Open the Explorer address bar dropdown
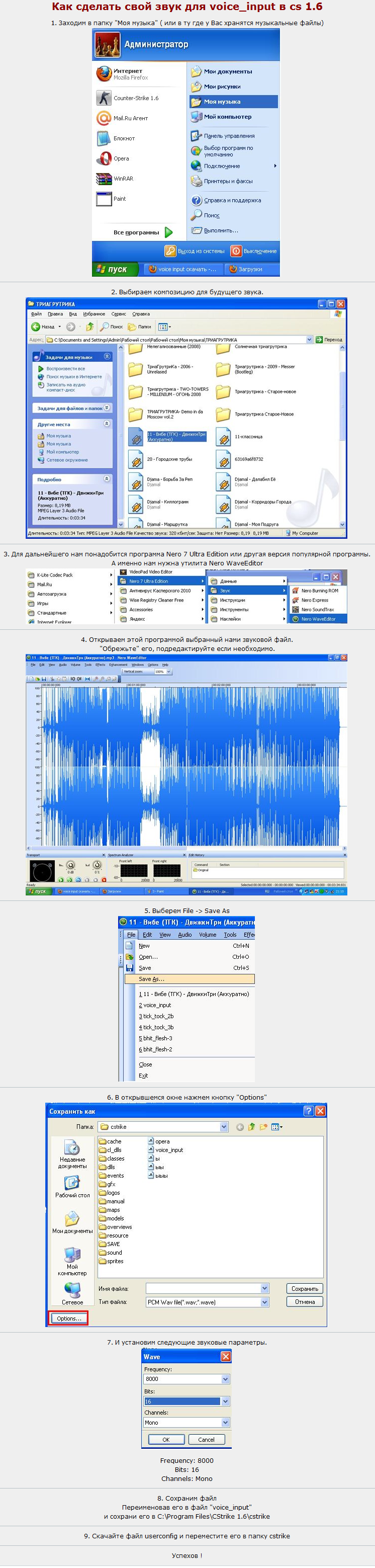 309,340
